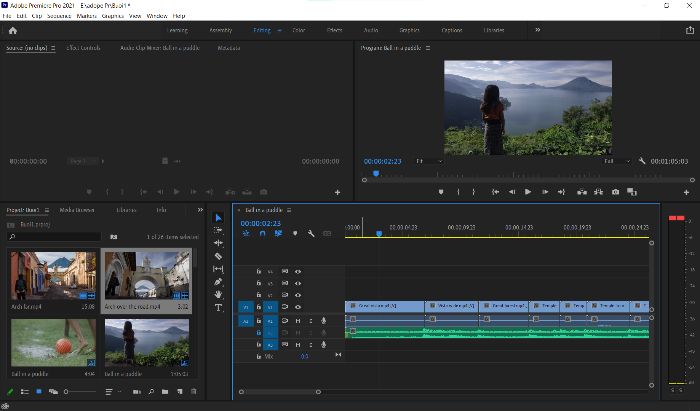Image resolution: width=700 pixels, height=411 pixels.
Task: Expand Project panel tab overflow chevrons
Action: 200,210
